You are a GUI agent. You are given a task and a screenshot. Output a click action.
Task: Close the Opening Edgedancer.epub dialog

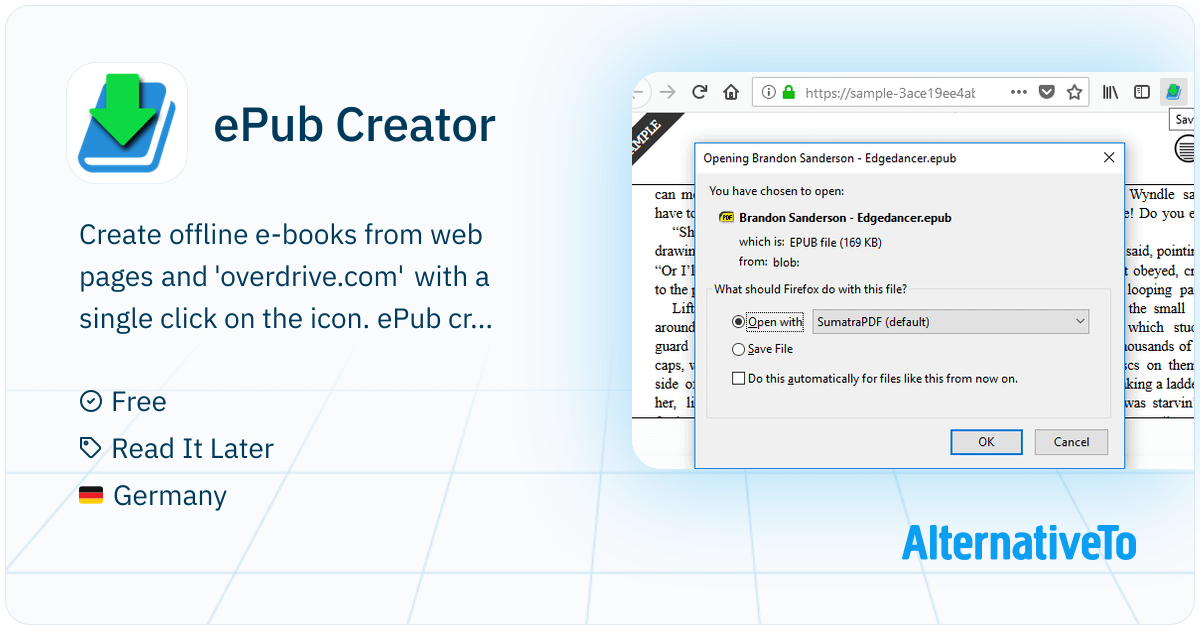pos(1108,158)
